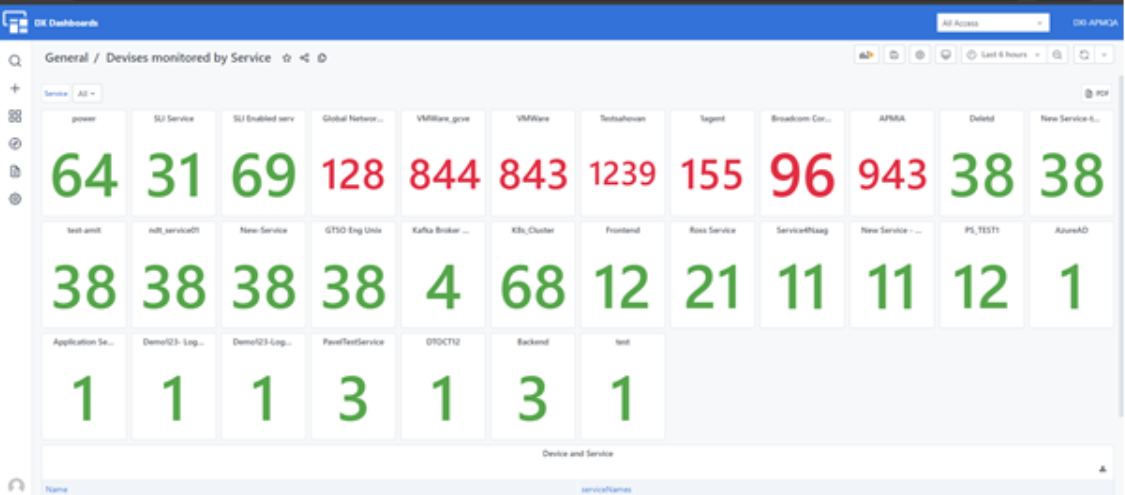
Task: Click the test-amit panel title
Action: pyautogui.click(x=85, y=230)
